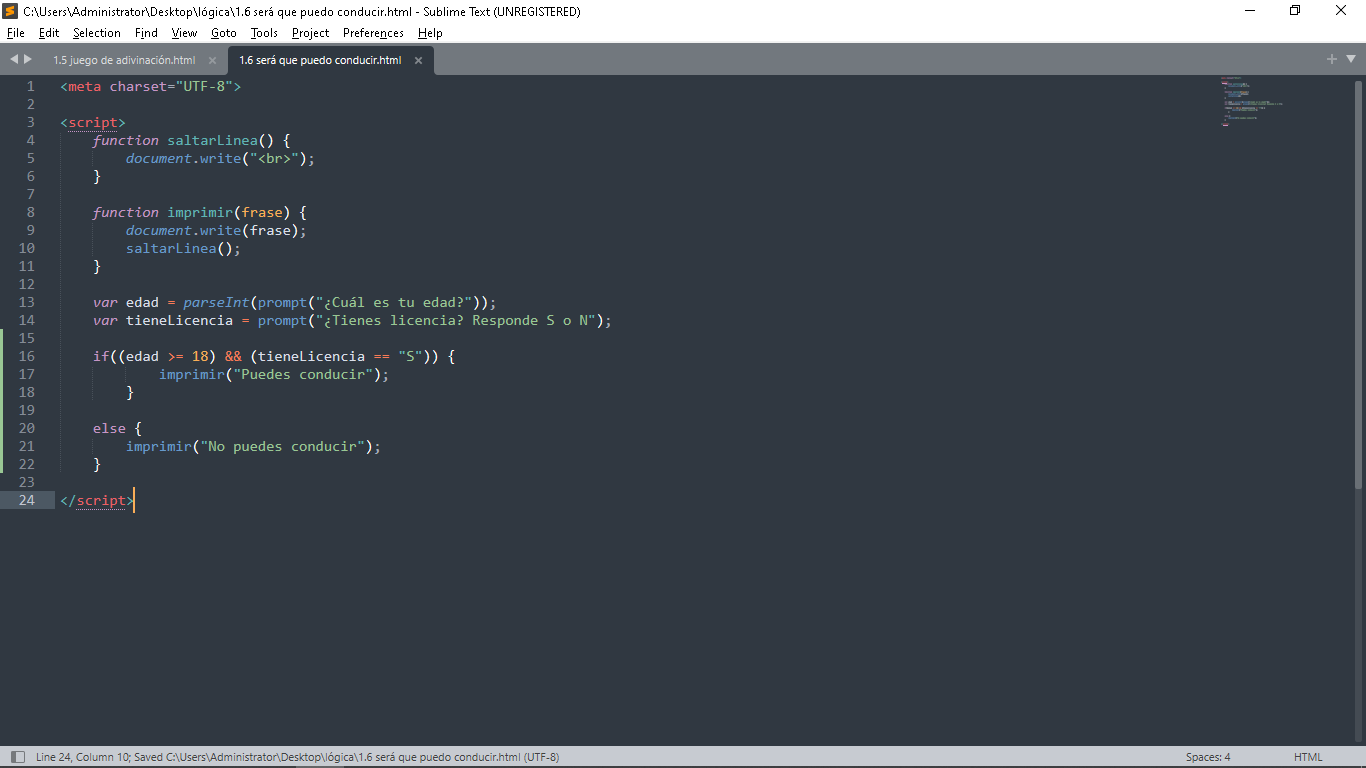Go to previous tab with left arrow
The height and width of the screenshot is (768, 1366).
[14, 59]
